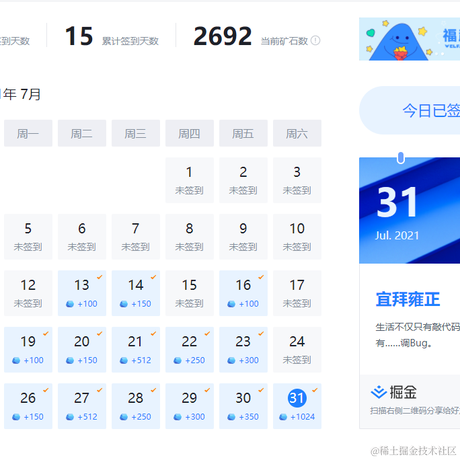Click the 2692 ore count
Viewport: 460px width, 460px height.
tap(222, 36)
